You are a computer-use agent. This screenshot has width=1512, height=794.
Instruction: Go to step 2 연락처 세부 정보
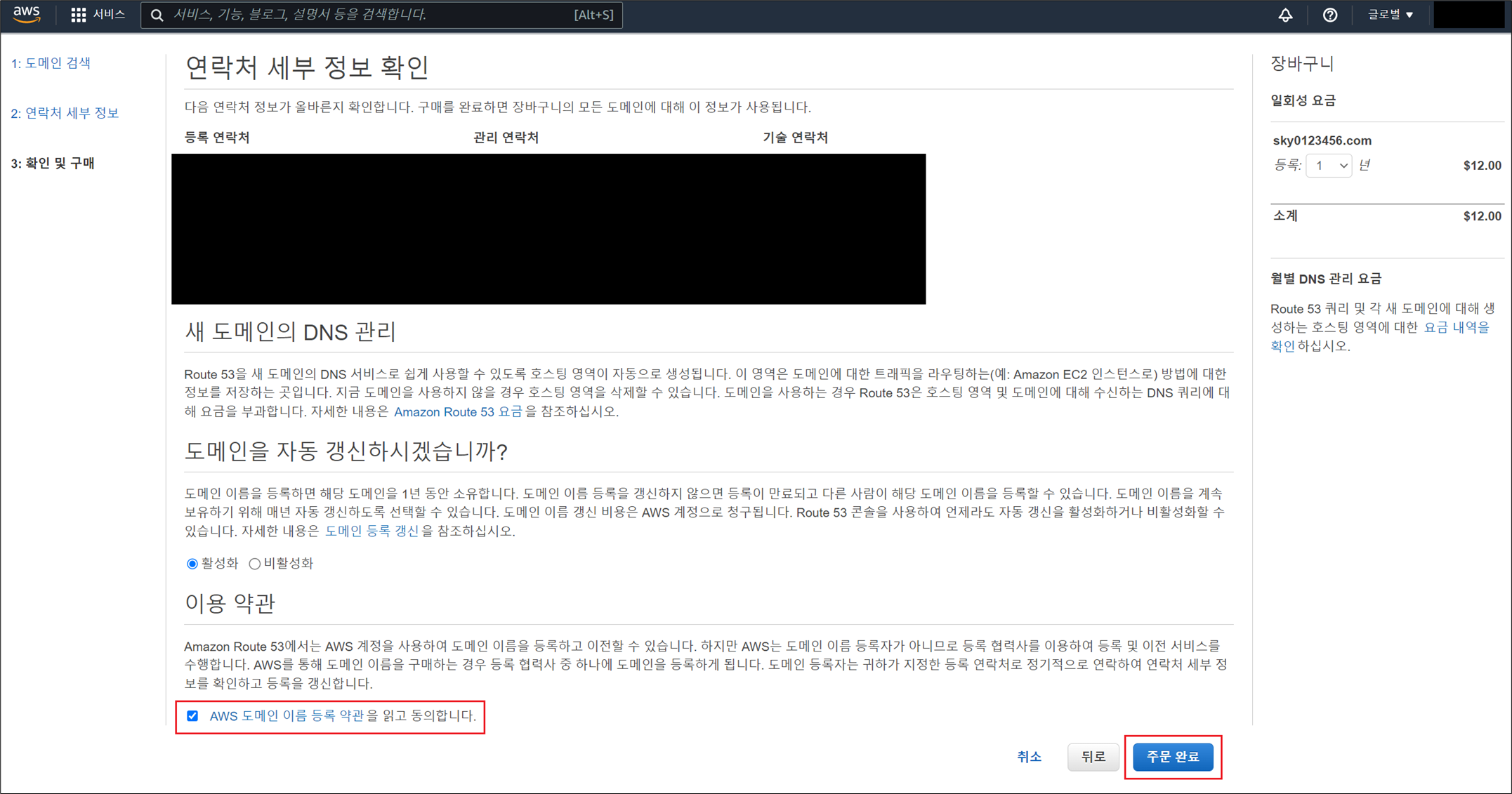click(x=65, y=113)
